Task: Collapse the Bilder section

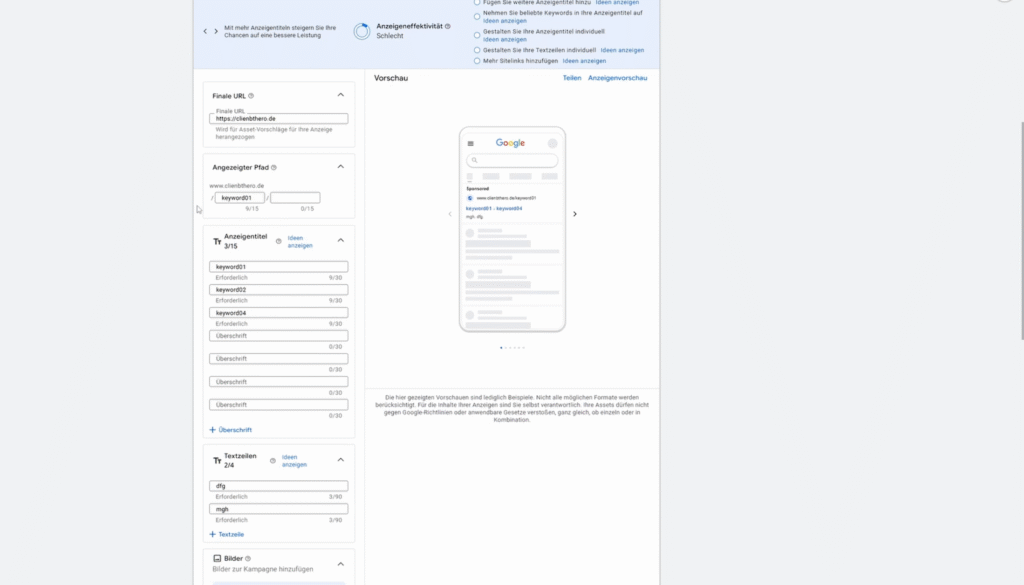Action: click(x=341, y=564)
